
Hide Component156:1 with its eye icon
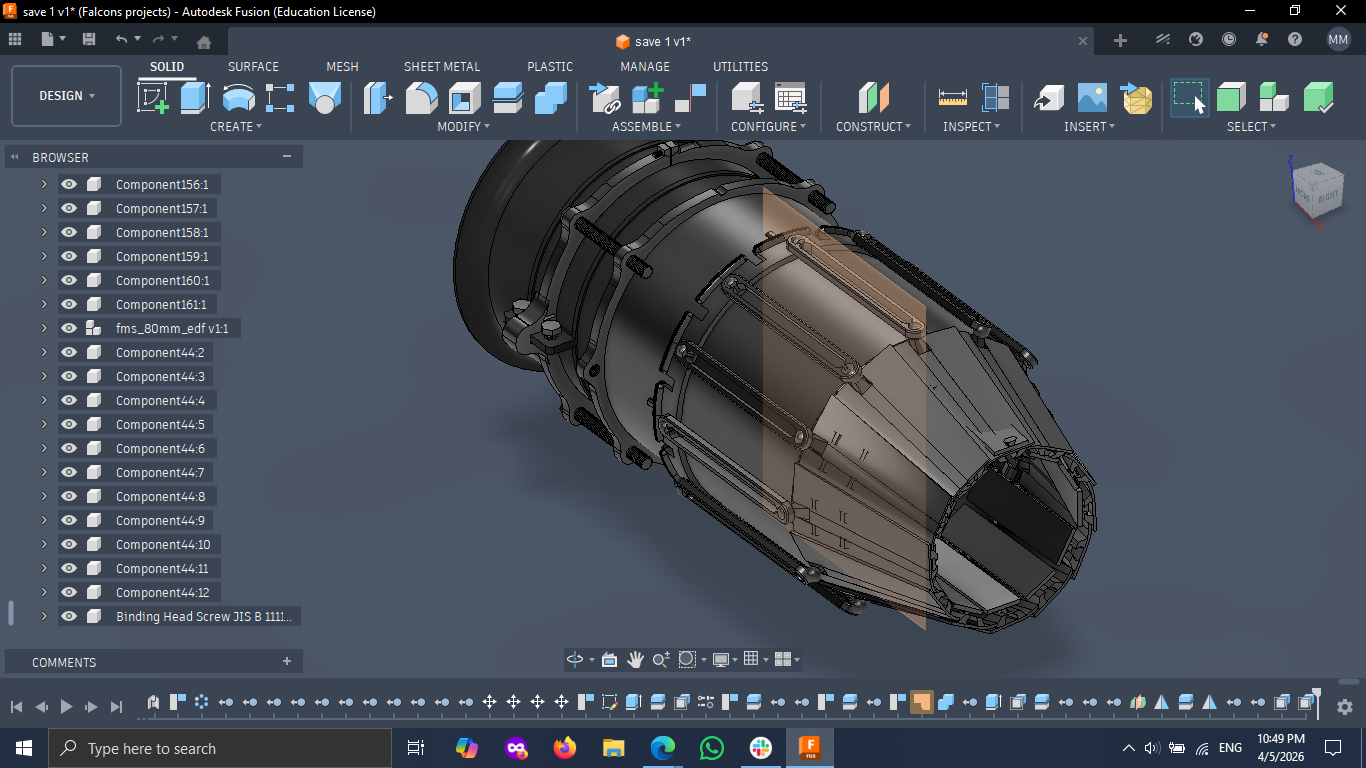pyautogui.click(x=69, y=184)
